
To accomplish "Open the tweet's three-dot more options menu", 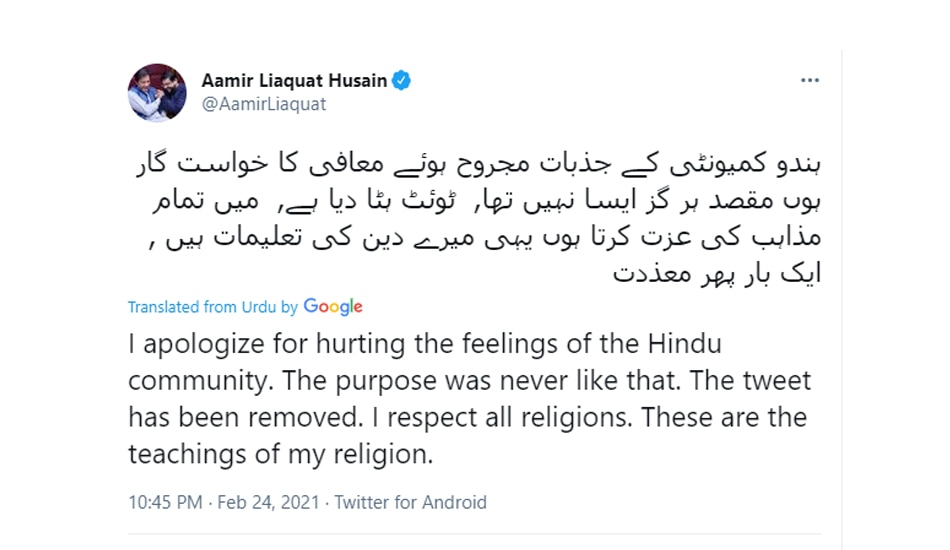I will 809,81.
